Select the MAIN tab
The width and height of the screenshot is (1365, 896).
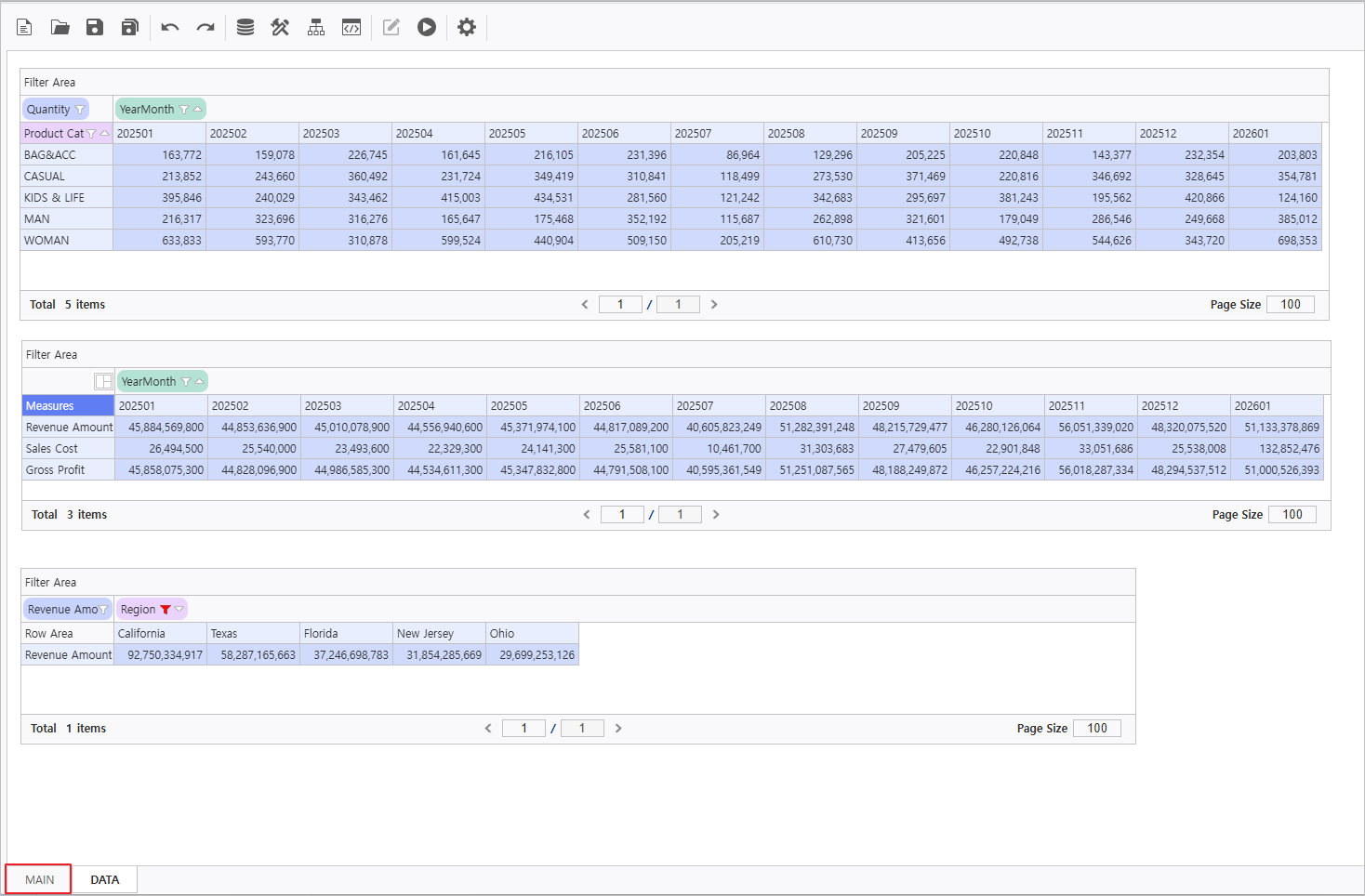pyautogui.click(x=39, y=879)
